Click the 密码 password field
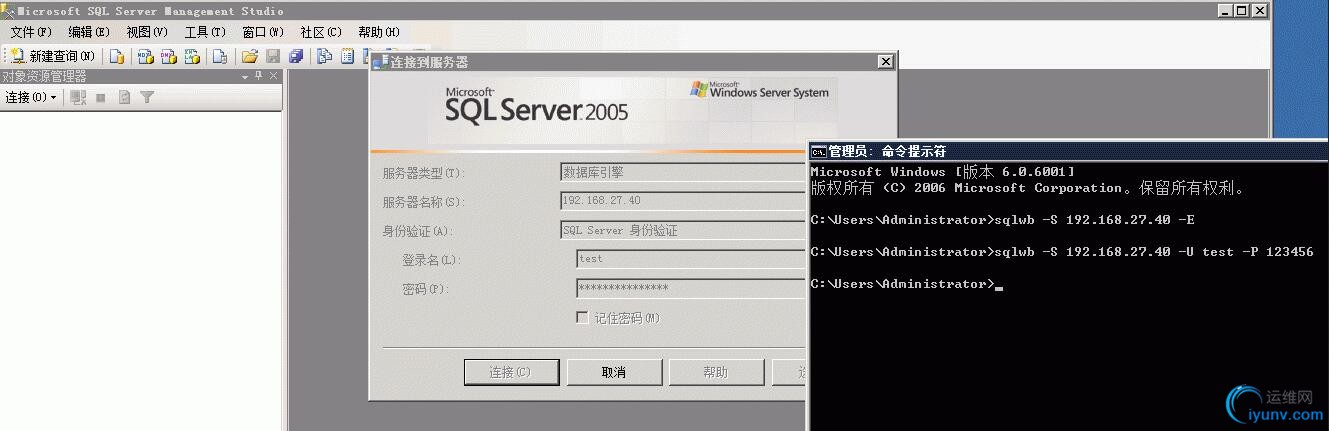The image size is (1329, 431). coord(692,288)
